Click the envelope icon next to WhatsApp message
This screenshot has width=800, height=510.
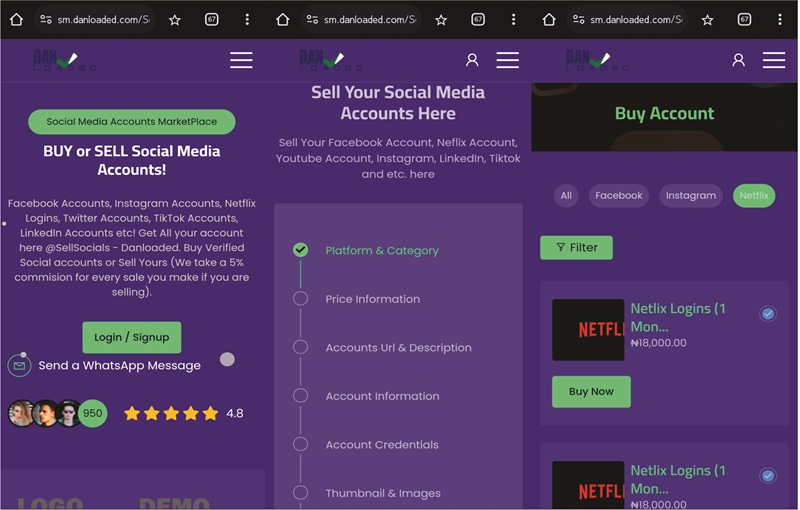point(19,366)
